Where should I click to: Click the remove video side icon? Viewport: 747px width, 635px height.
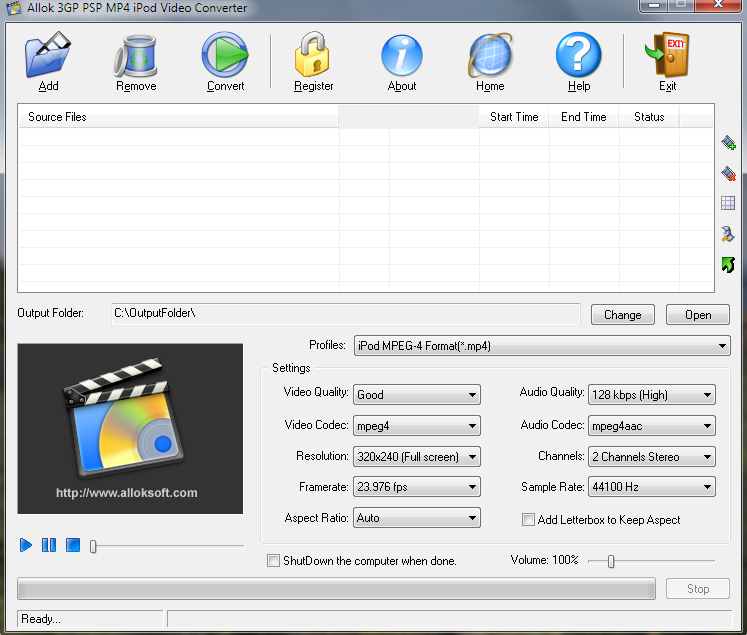[x=728, y=173]
